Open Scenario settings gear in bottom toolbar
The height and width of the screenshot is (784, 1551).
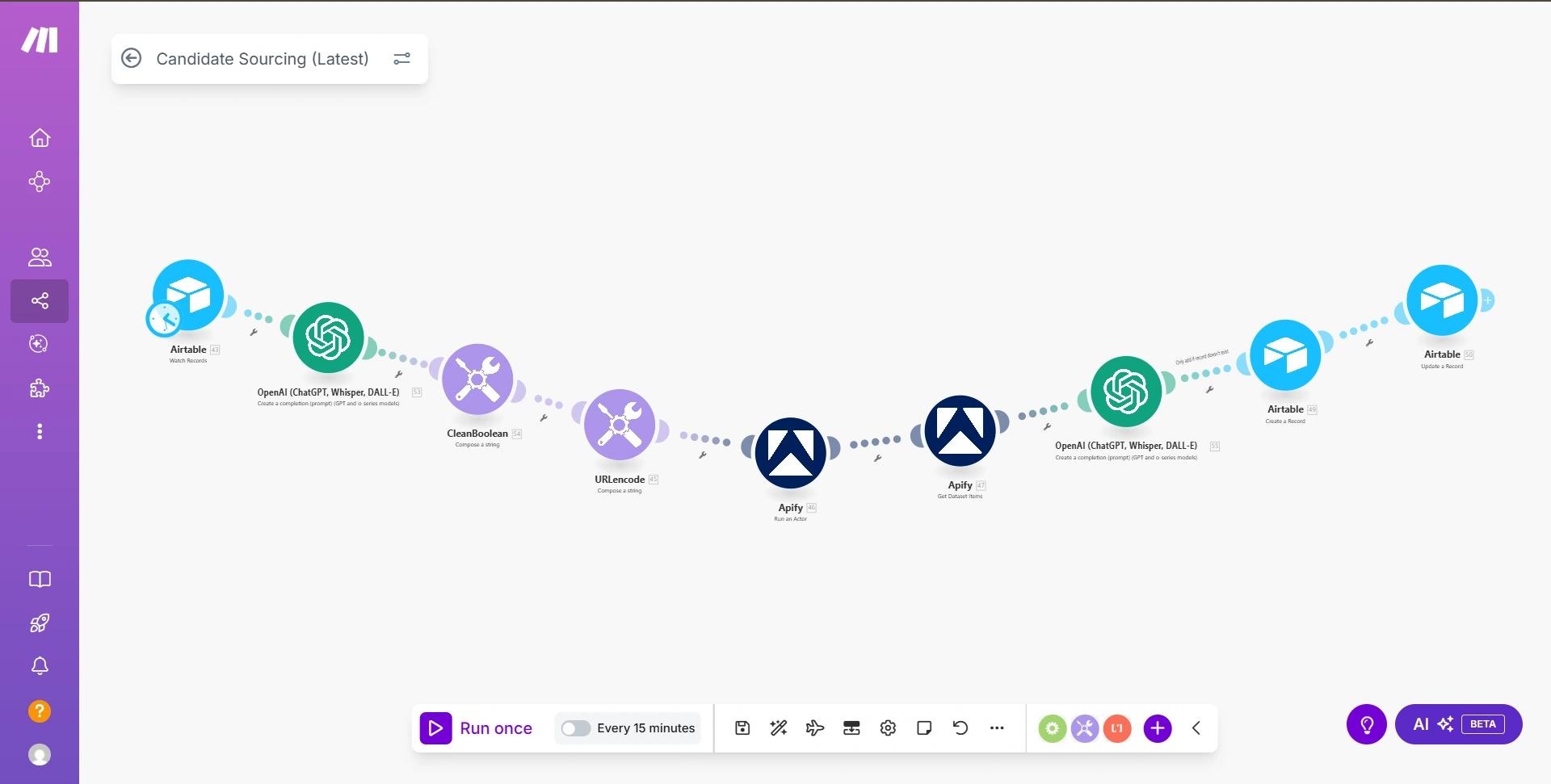888,728
